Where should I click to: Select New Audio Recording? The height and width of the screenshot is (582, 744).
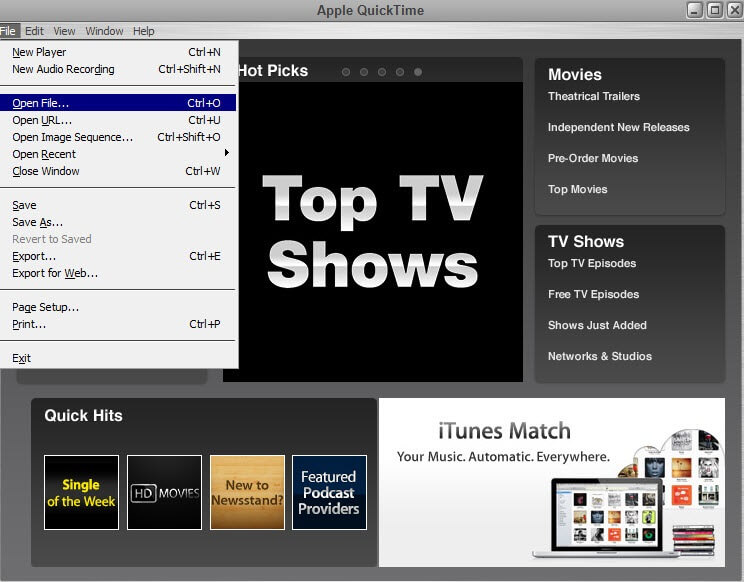tap(118, 69)
